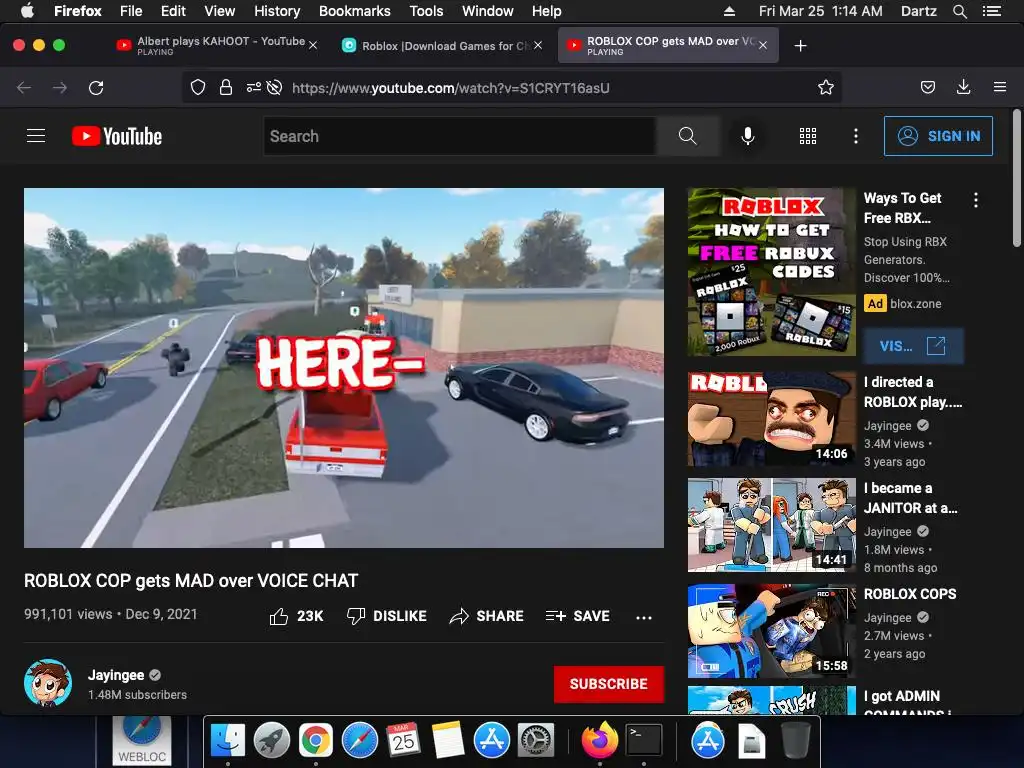Focus the Firefox address bar URL
Viewport: 1024px width, 768px height.
pos(451,88)
